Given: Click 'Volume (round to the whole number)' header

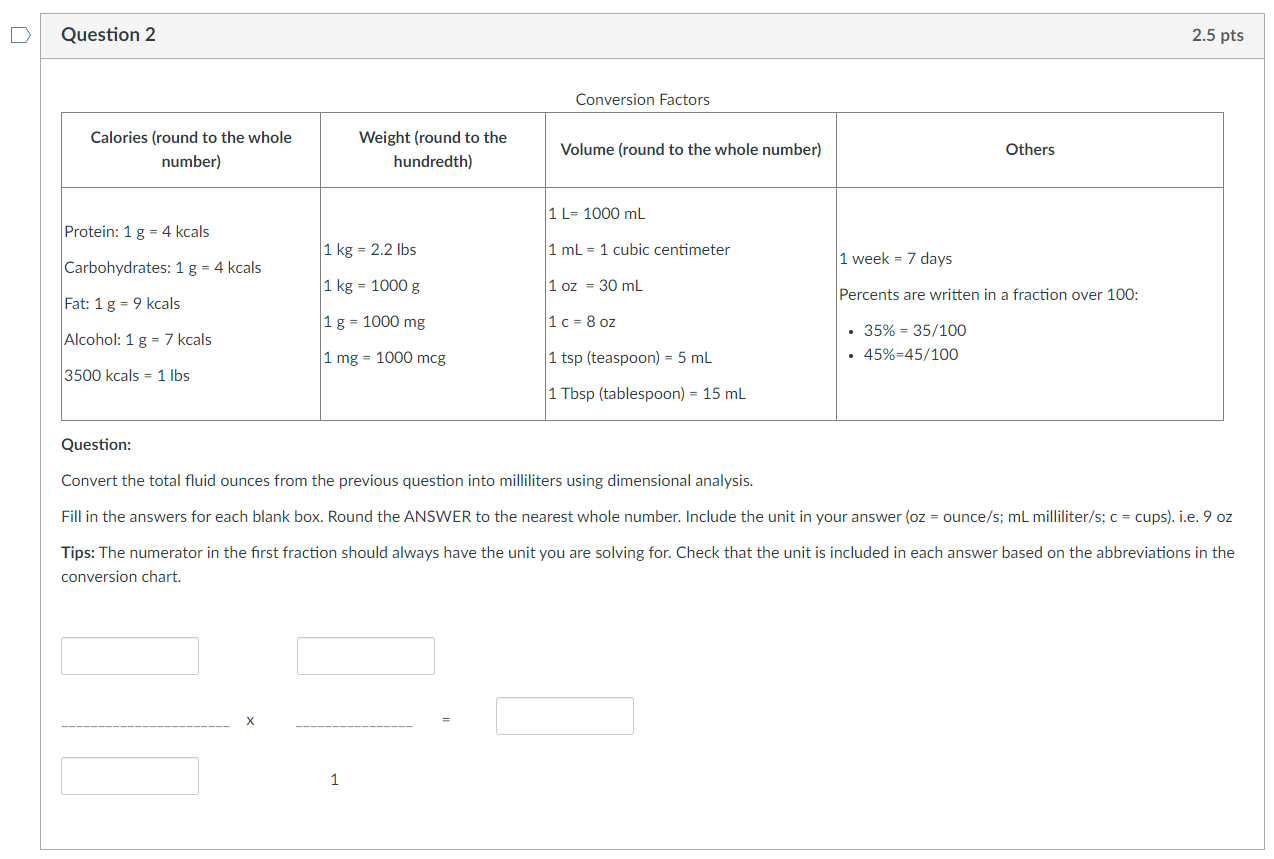Looking at the screenshot, I should (691, 150).
